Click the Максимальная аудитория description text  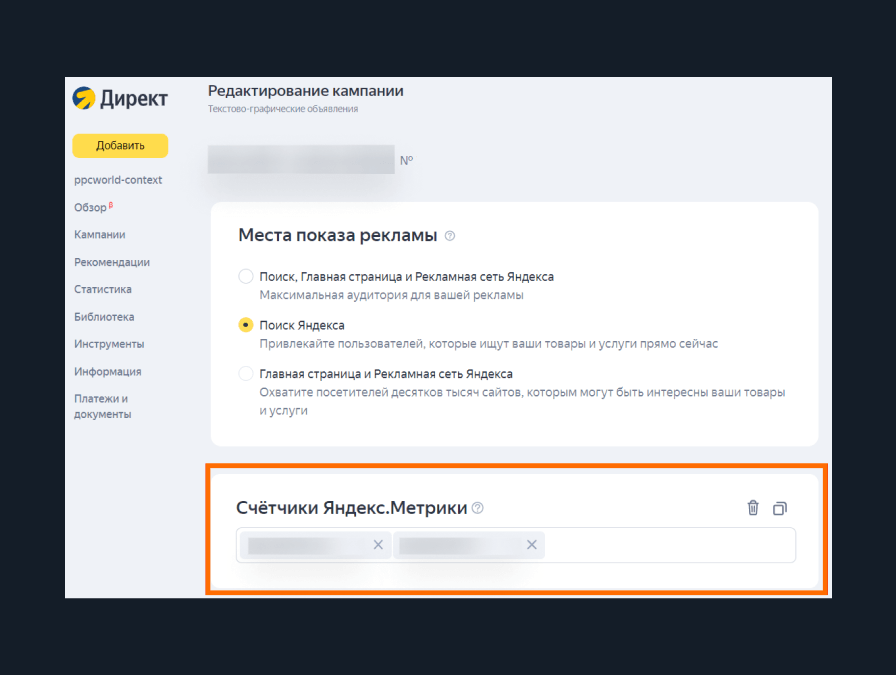[391, 295]
